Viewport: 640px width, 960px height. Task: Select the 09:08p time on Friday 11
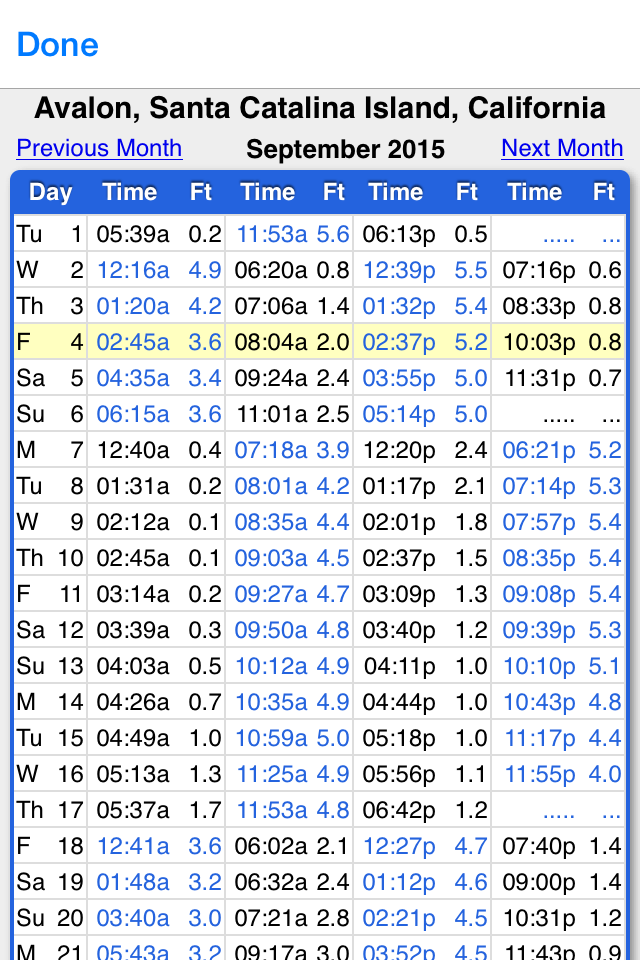[x=539, y=594]
